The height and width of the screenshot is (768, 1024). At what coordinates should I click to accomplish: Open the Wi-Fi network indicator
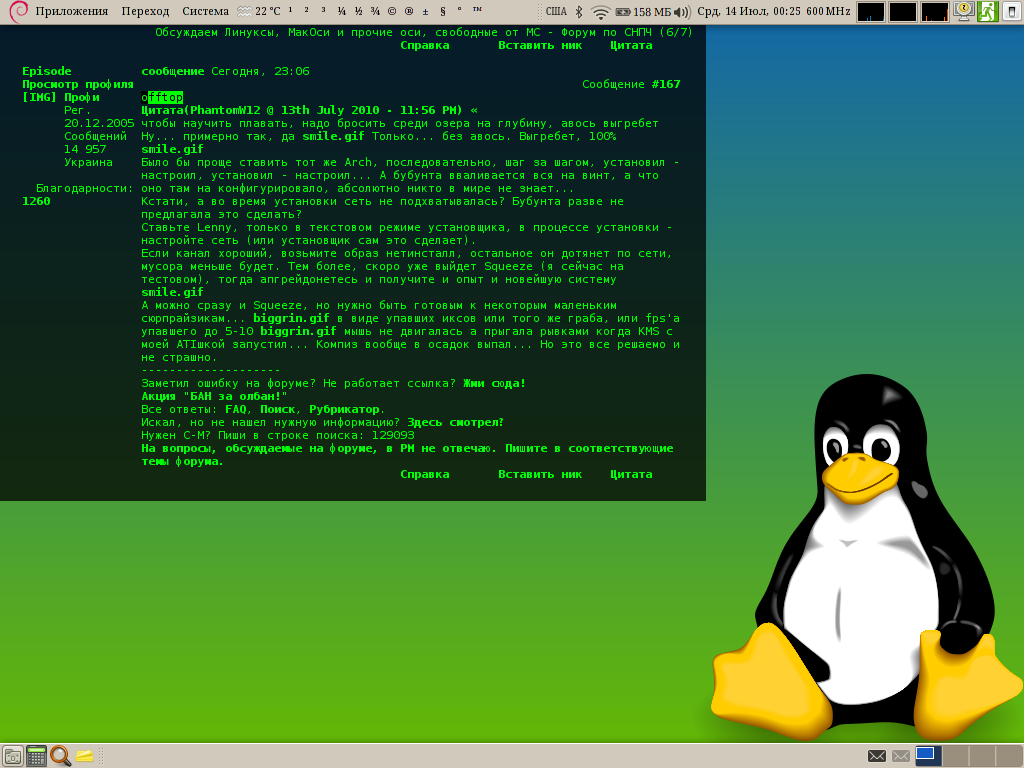pyautogui.click(x=600, y=12)
